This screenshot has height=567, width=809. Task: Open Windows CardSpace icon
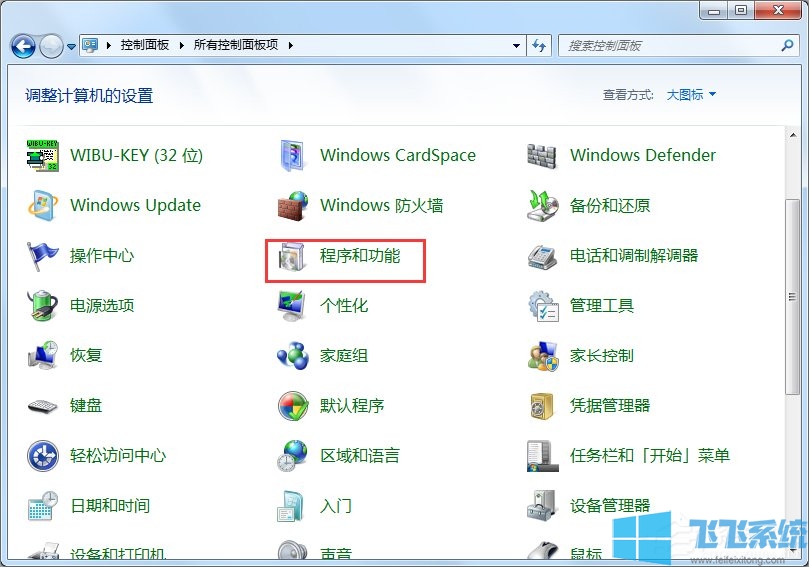pyautogui.click(x=291, y=156)
